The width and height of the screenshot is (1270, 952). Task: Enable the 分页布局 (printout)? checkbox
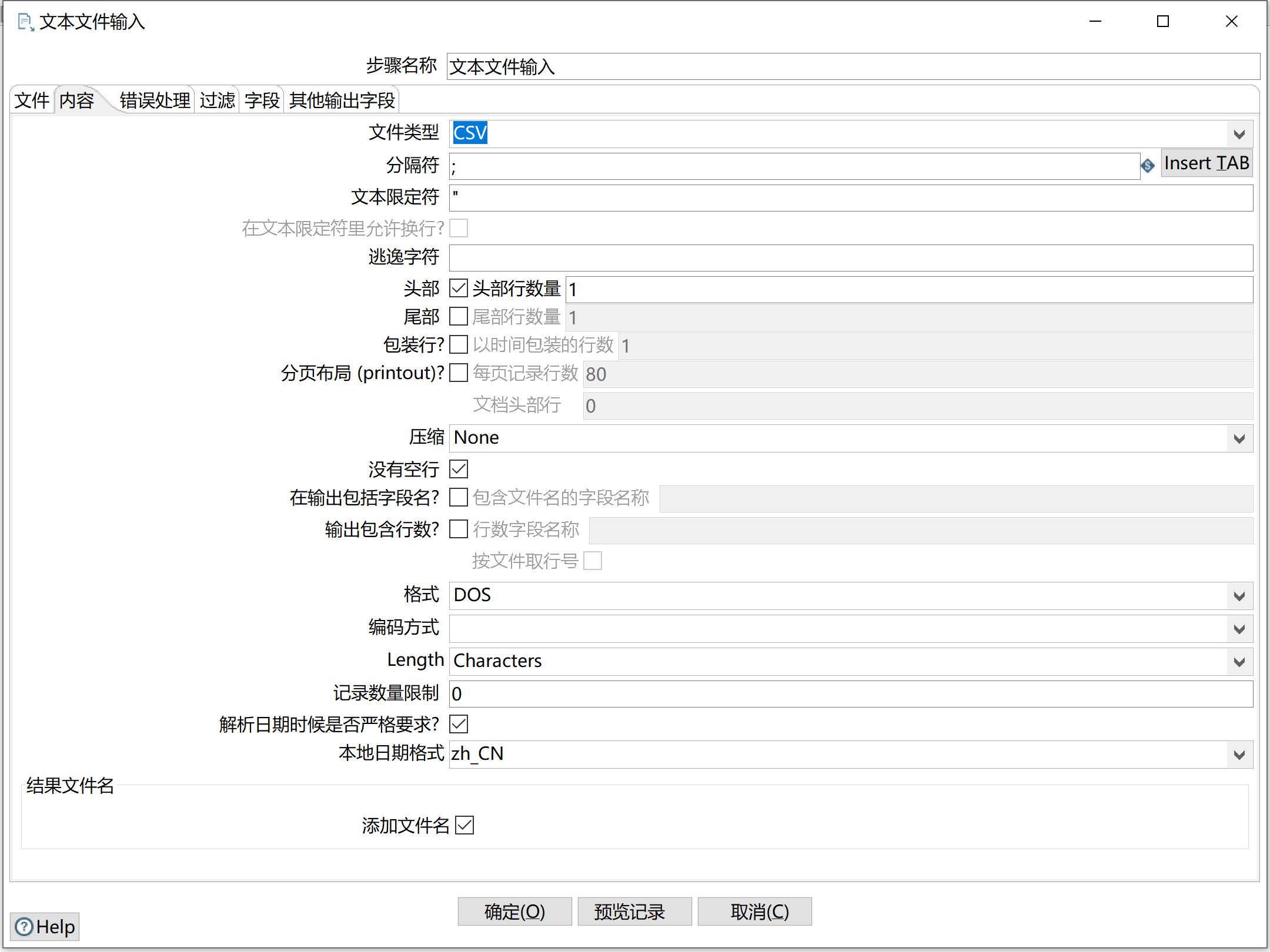(x=459, y=373)
